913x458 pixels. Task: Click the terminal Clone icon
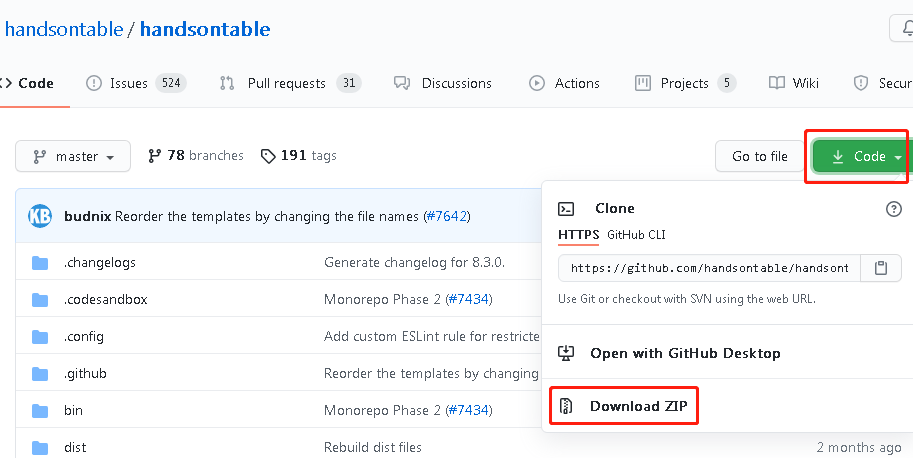pyautogui.click(x=566, y=208)
